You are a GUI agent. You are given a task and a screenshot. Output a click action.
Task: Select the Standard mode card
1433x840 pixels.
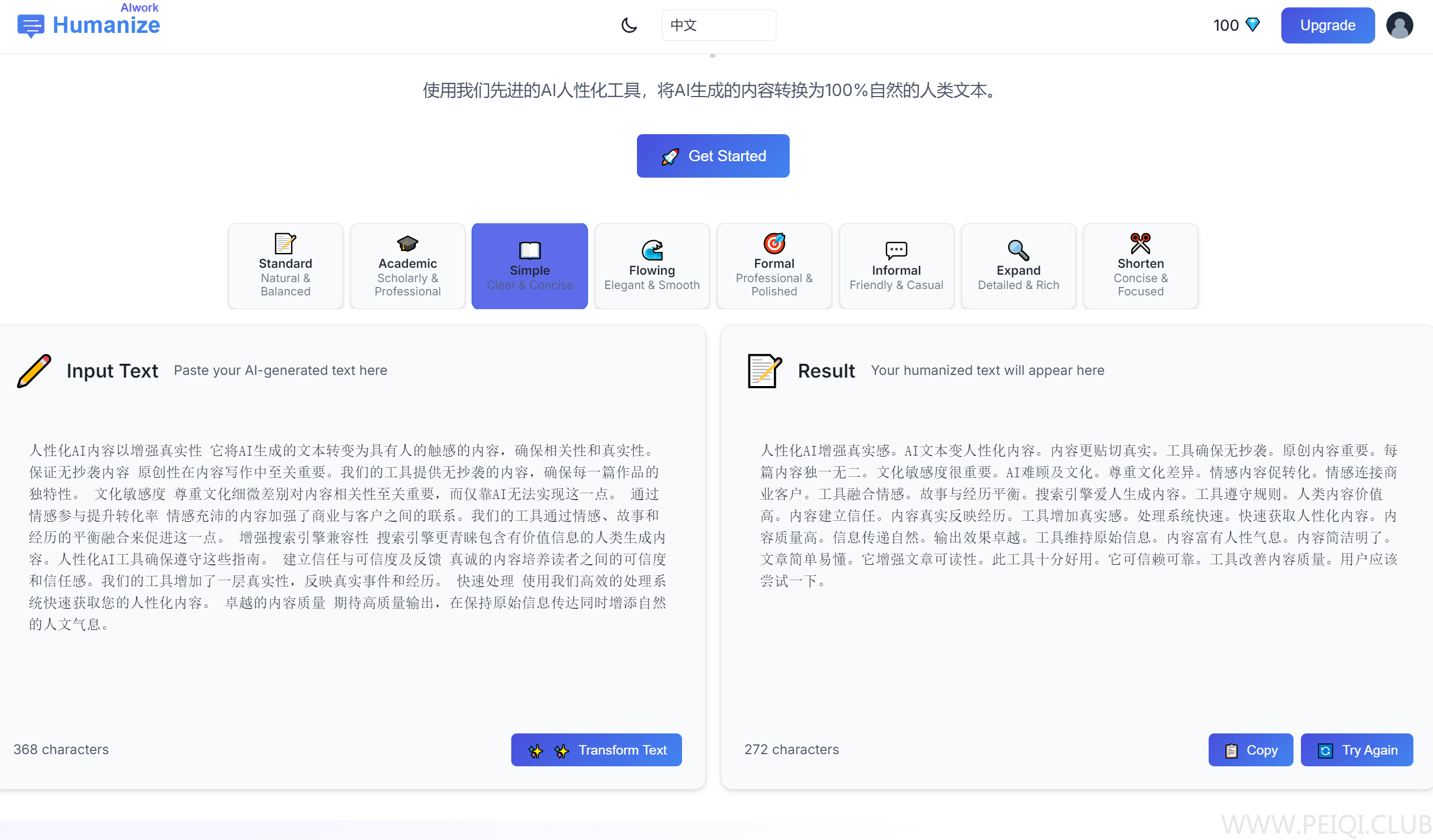(285, 266)
